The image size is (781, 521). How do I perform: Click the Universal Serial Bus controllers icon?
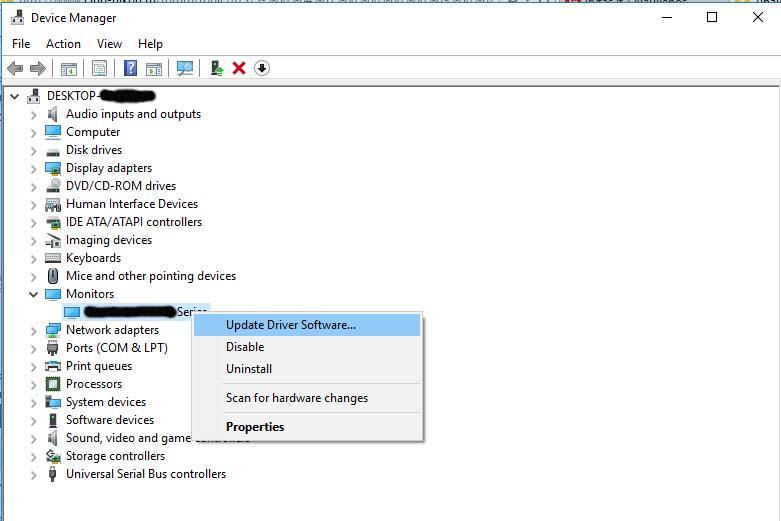[52, 474]
